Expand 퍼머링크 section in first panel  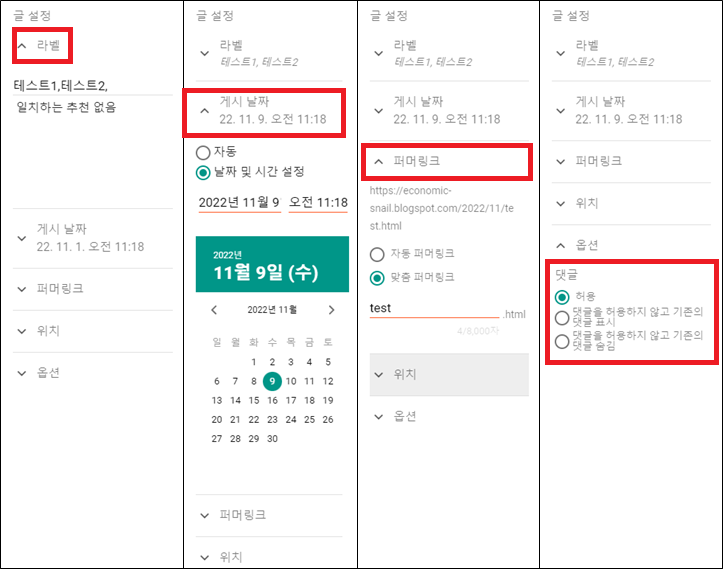(93, 289)
